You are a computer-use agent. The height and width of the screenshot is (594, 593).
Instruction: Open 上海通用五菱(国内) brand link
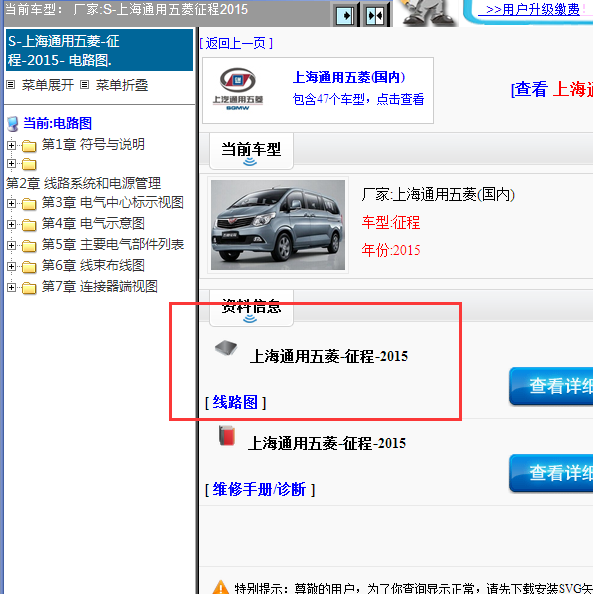coord(349,77)
